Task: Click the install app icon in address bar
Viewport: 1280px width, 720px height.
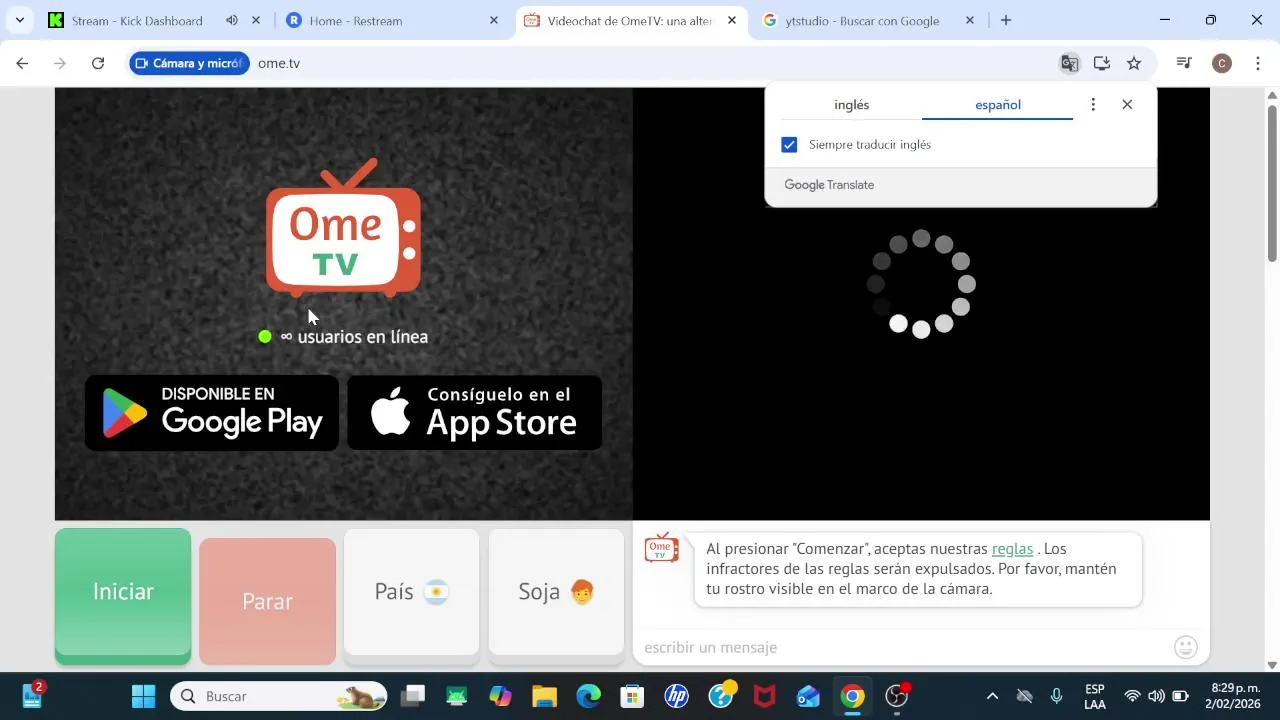Action: tap(1102, 63)
